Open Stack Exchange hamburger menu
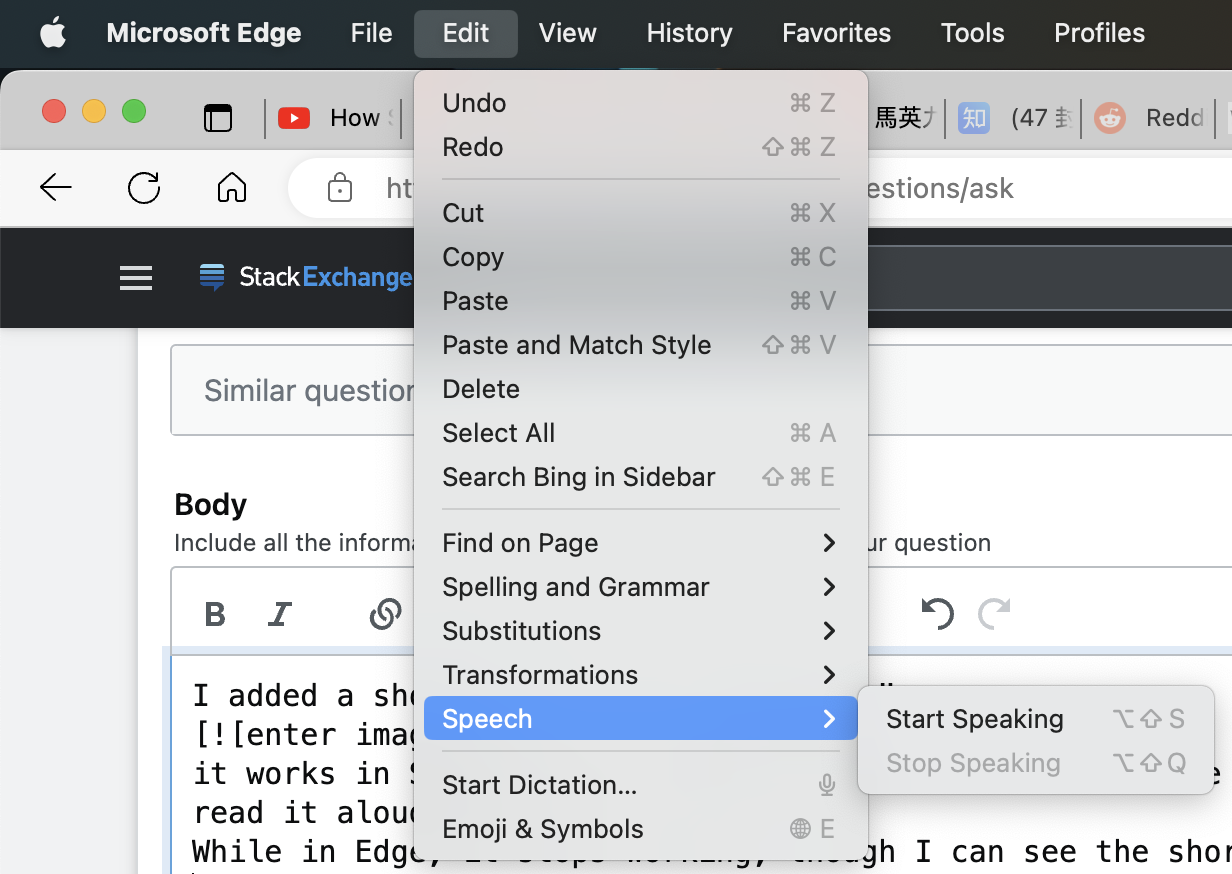This screenshot has height=874, width=1232. pos(136,278)
